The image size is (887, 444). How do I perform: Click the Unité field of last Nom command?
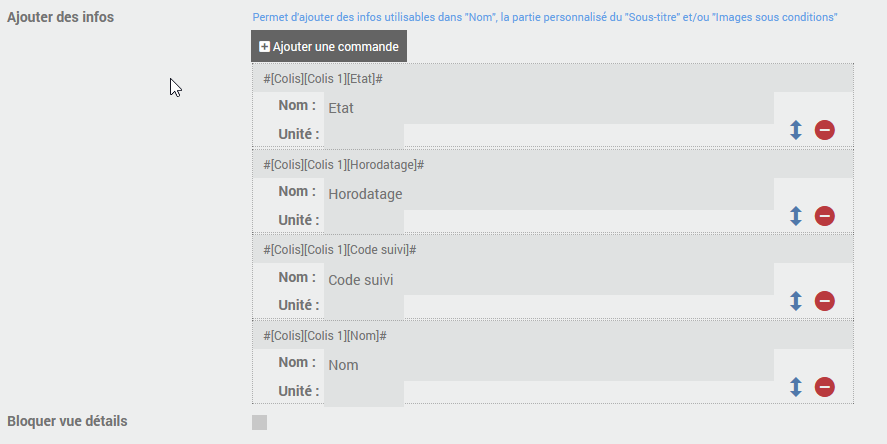coord(364,392)
